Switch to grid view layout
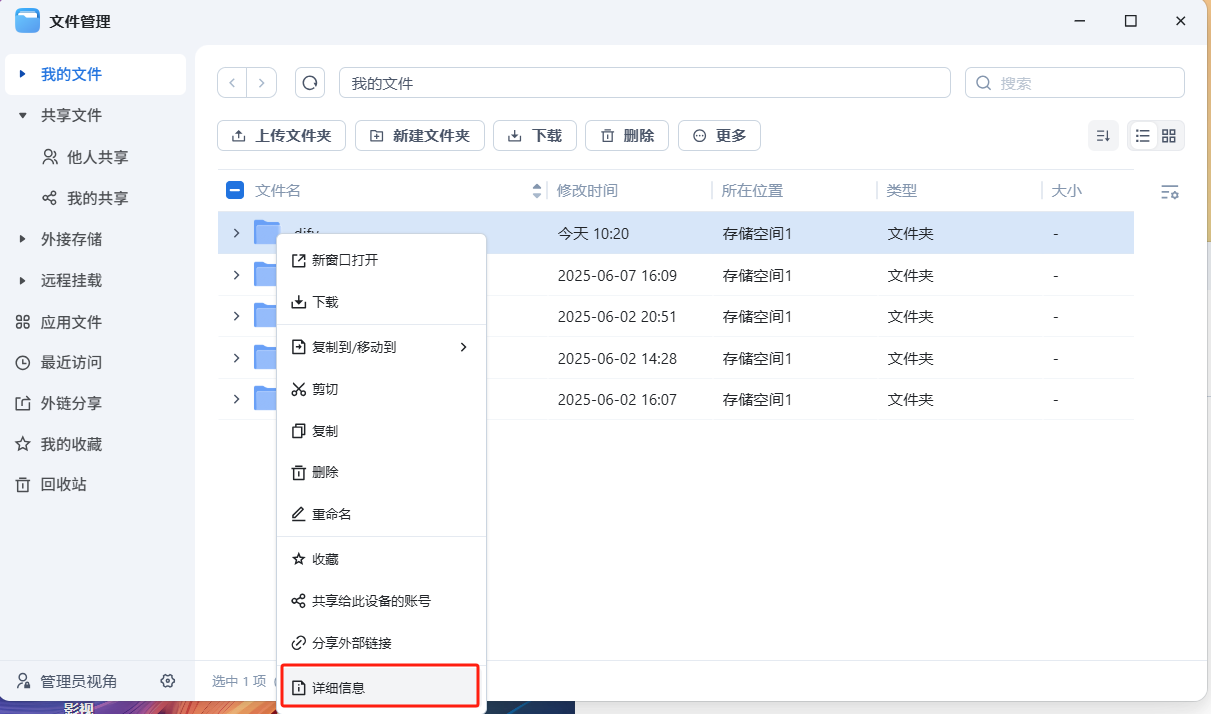The width and height of the screenshot is (1211, 714). tap(1168, 135)
